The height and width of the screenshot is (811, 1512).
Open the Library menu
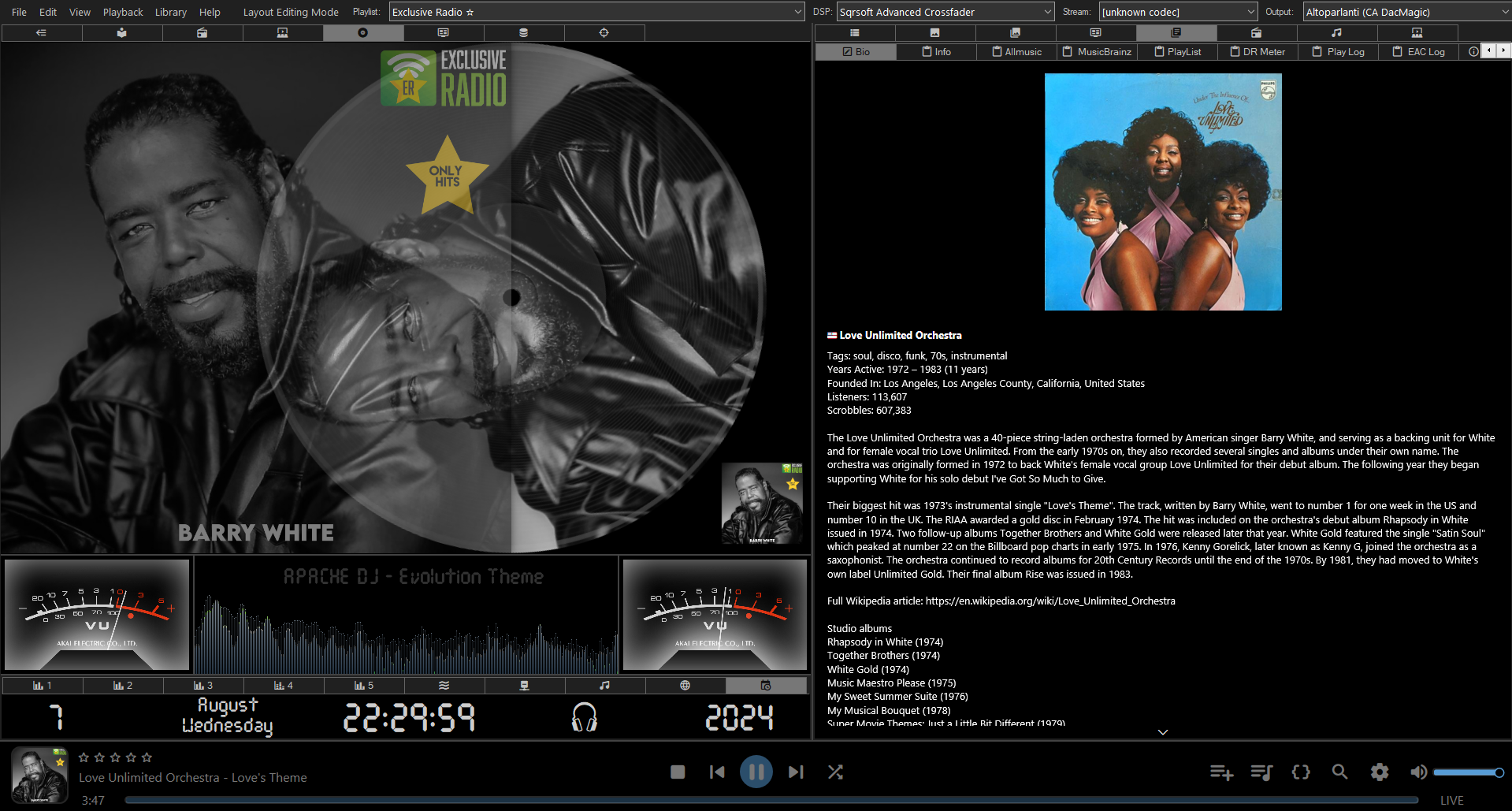171,12
